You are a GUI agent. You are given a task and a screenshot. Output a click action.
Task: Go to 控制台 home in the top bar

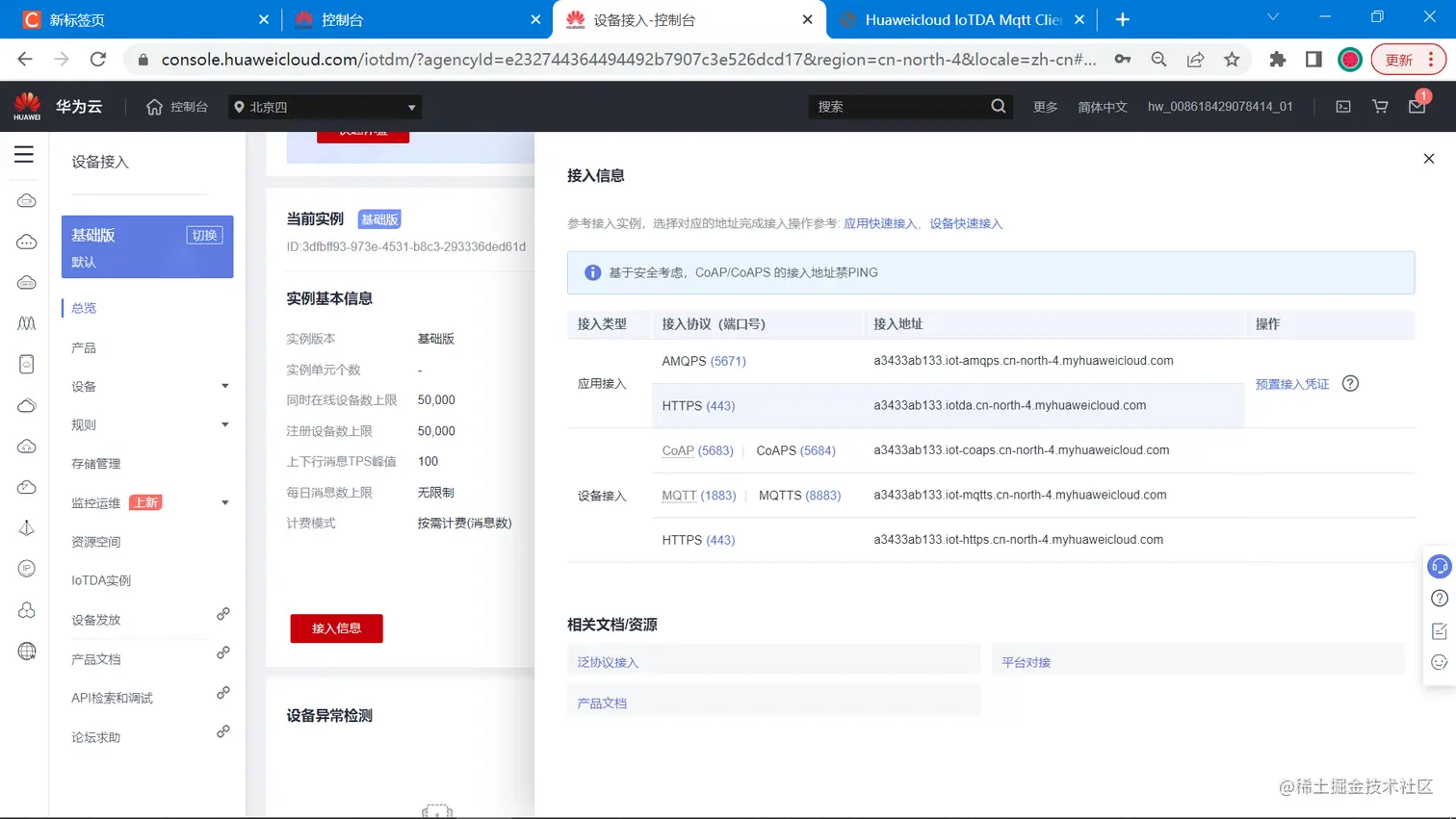point(177,107)
